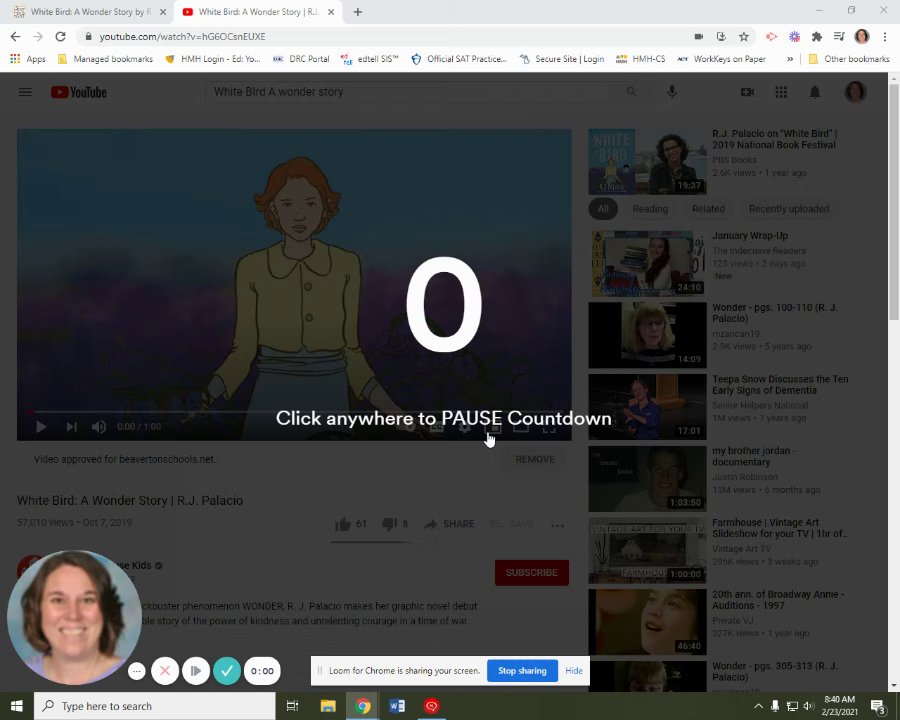This screenshot has width=900, height=720.
Task: Open the Windows Start menu
Action: point(17,706)
